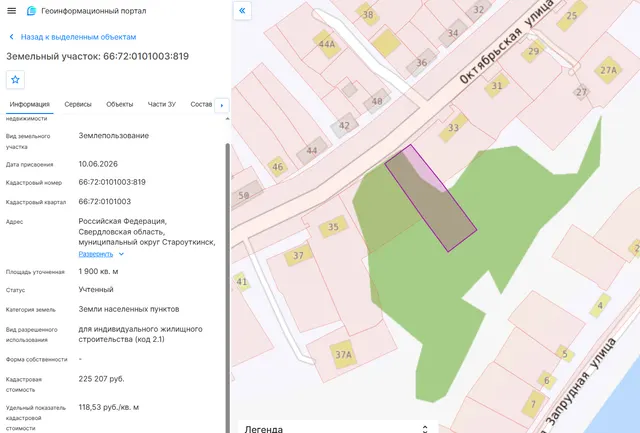Click building 7 on the map

[x=533, y=404]
